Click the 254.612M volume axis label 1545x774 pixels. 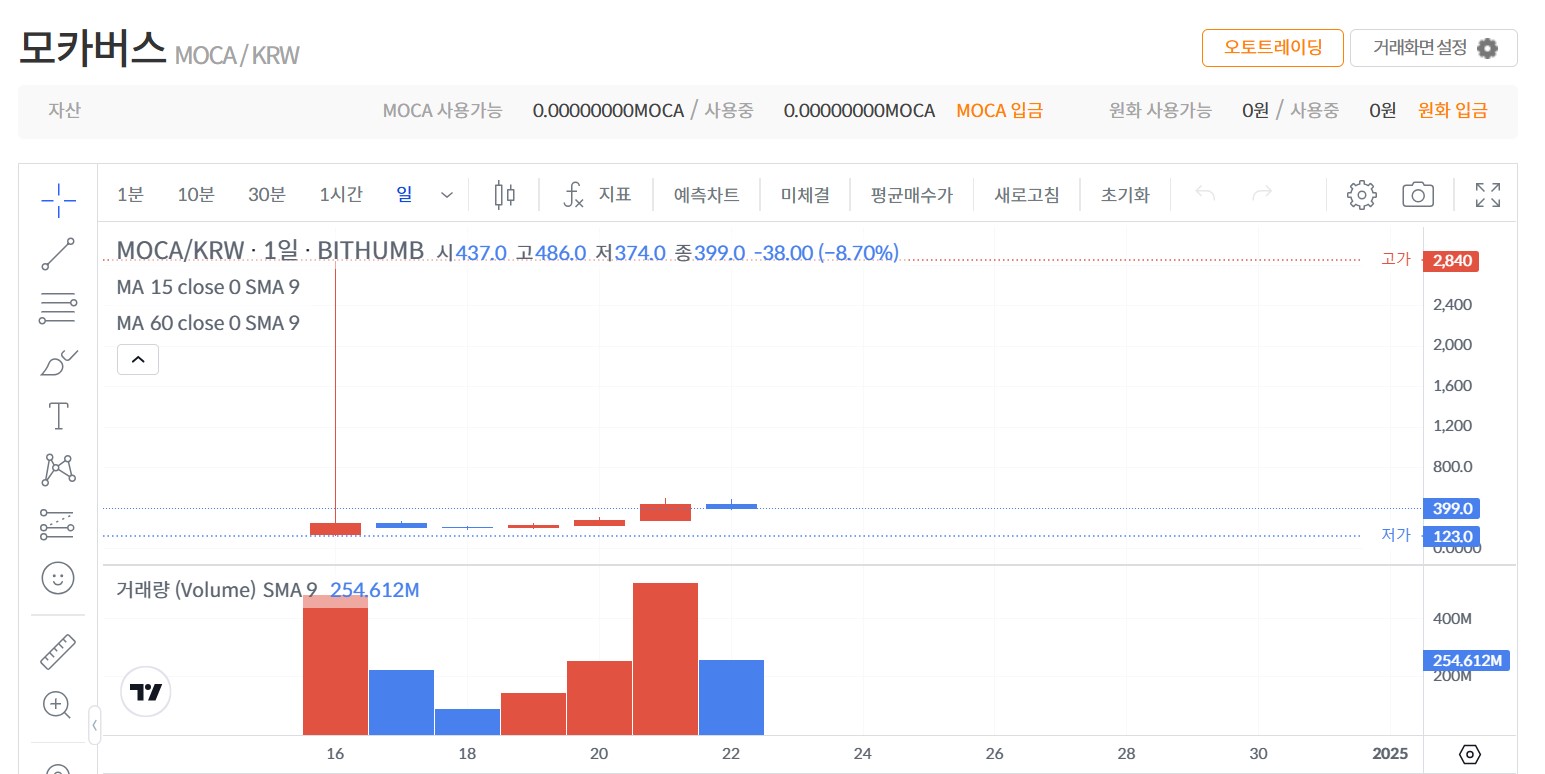click(x=1466, y=660)
